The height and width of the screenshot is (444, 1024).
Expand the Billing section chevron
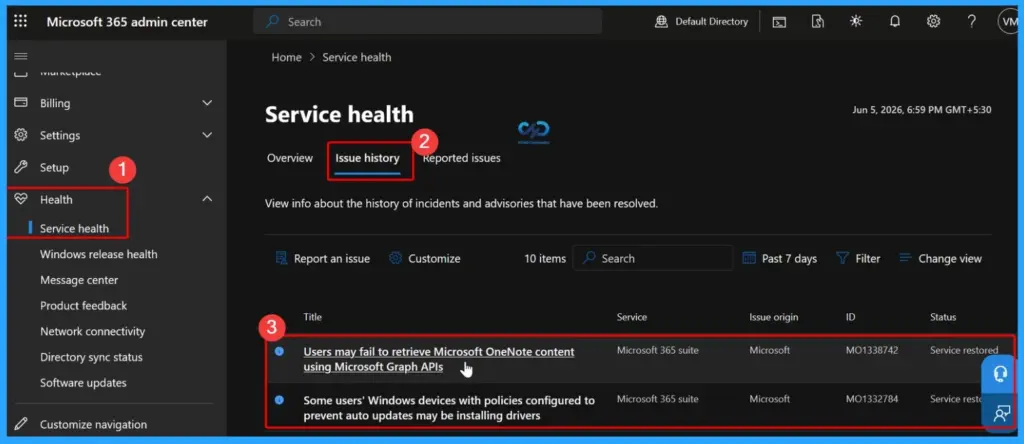(207, 103)
